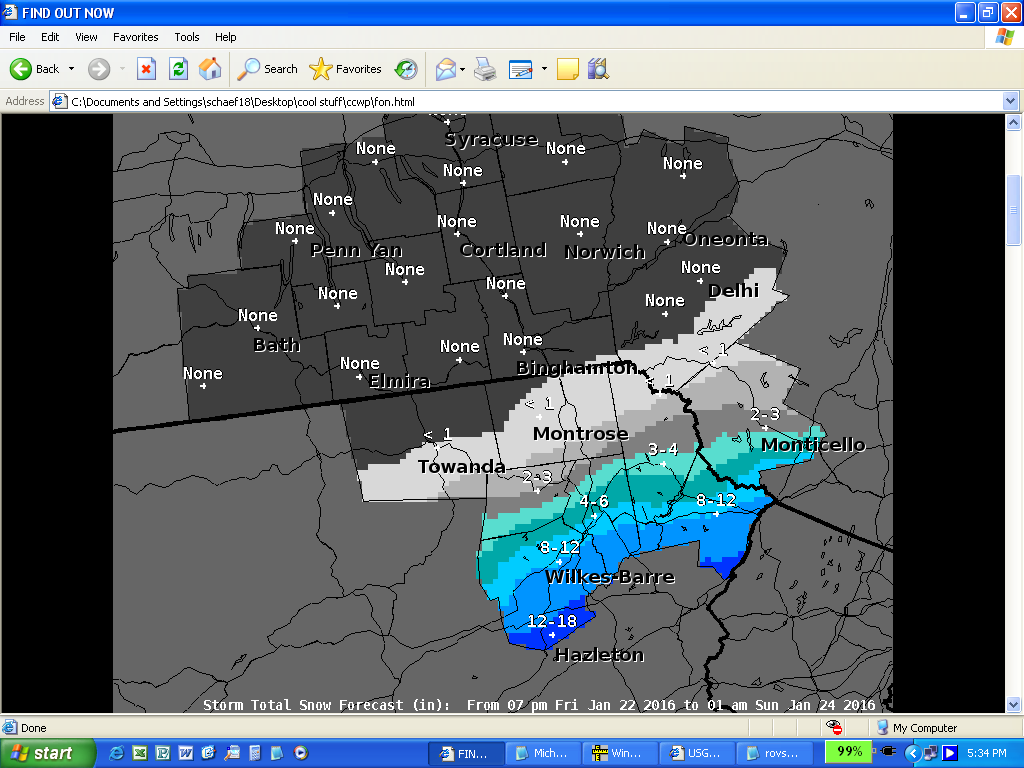Image resolution: width=1024 pixels, height=768 pixels.
Task: Click the 12-18 snowfall value
Action: [552, 621]
